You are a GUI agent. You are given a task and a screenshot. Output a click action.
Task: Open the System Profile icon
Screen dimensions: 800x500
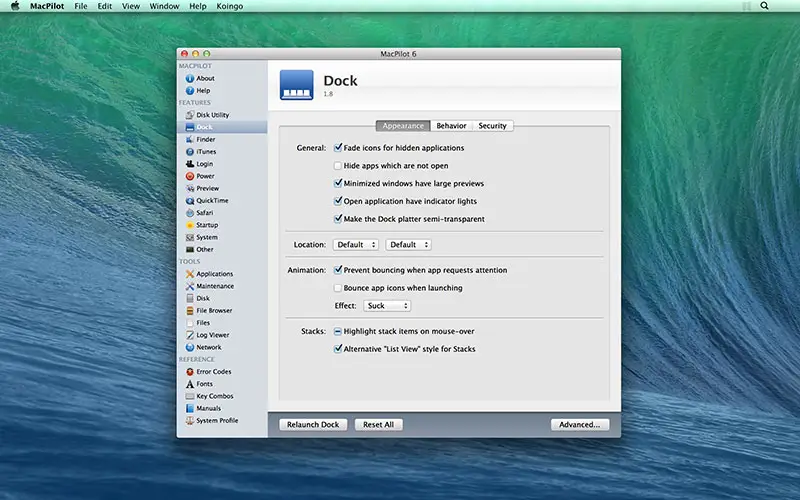pyautogui.click(x=190, y=421)
